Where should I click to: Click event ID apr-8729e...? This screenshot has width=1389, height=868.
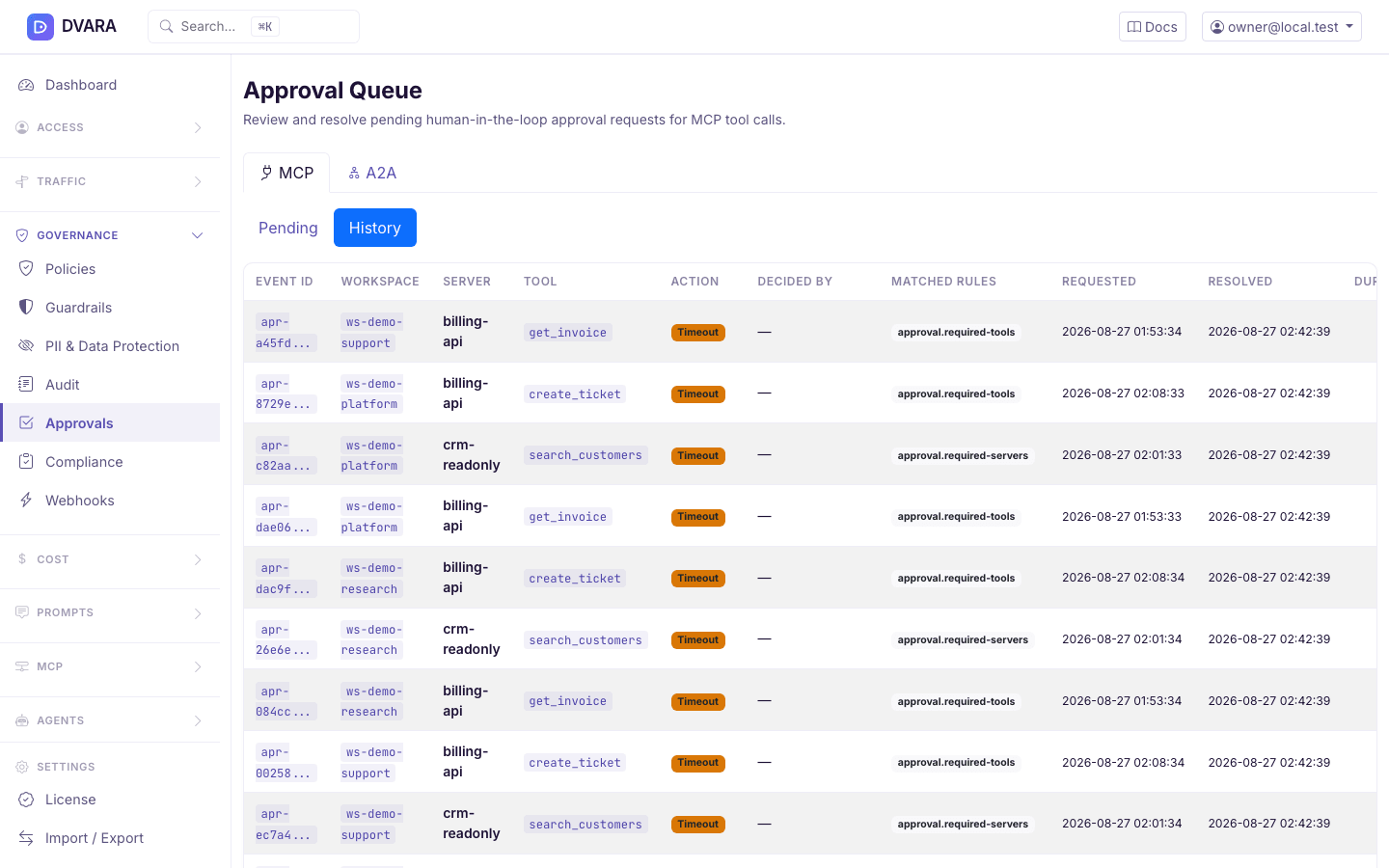[286, 393]
